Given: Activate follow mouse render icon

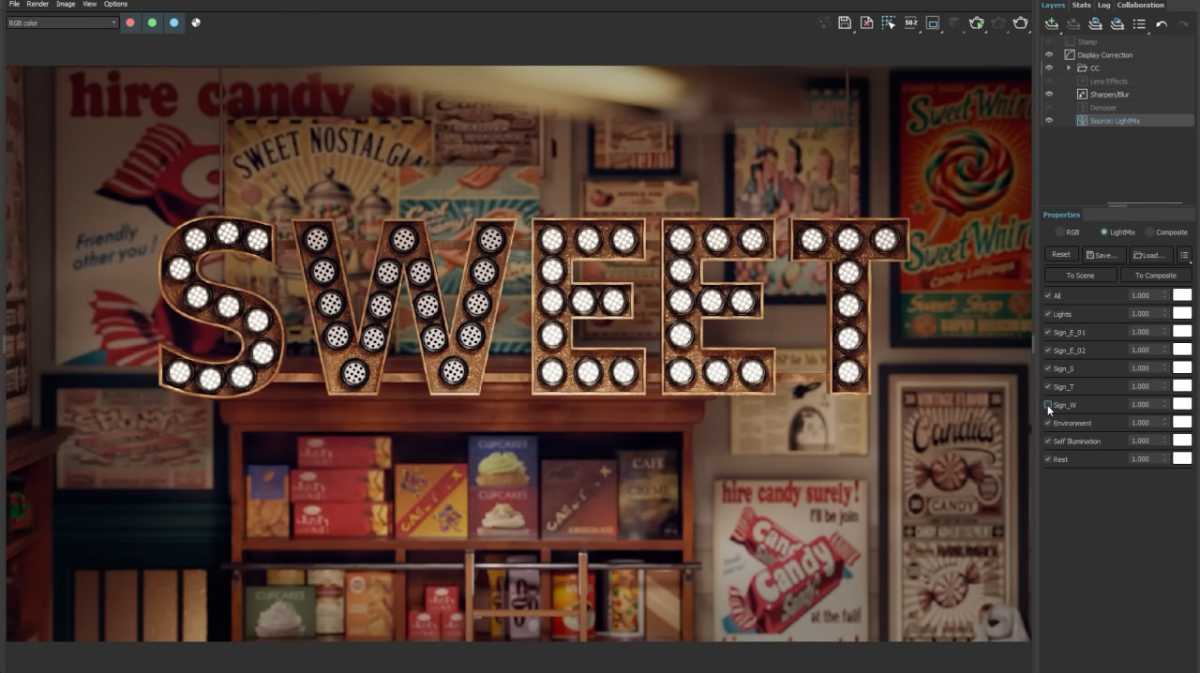Looking at the screenshot, I should (889, 22).
